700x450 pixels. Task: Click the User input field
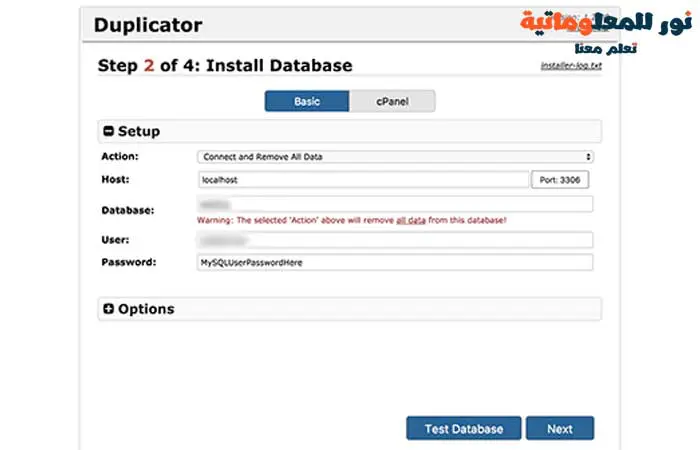click(395, 240)
